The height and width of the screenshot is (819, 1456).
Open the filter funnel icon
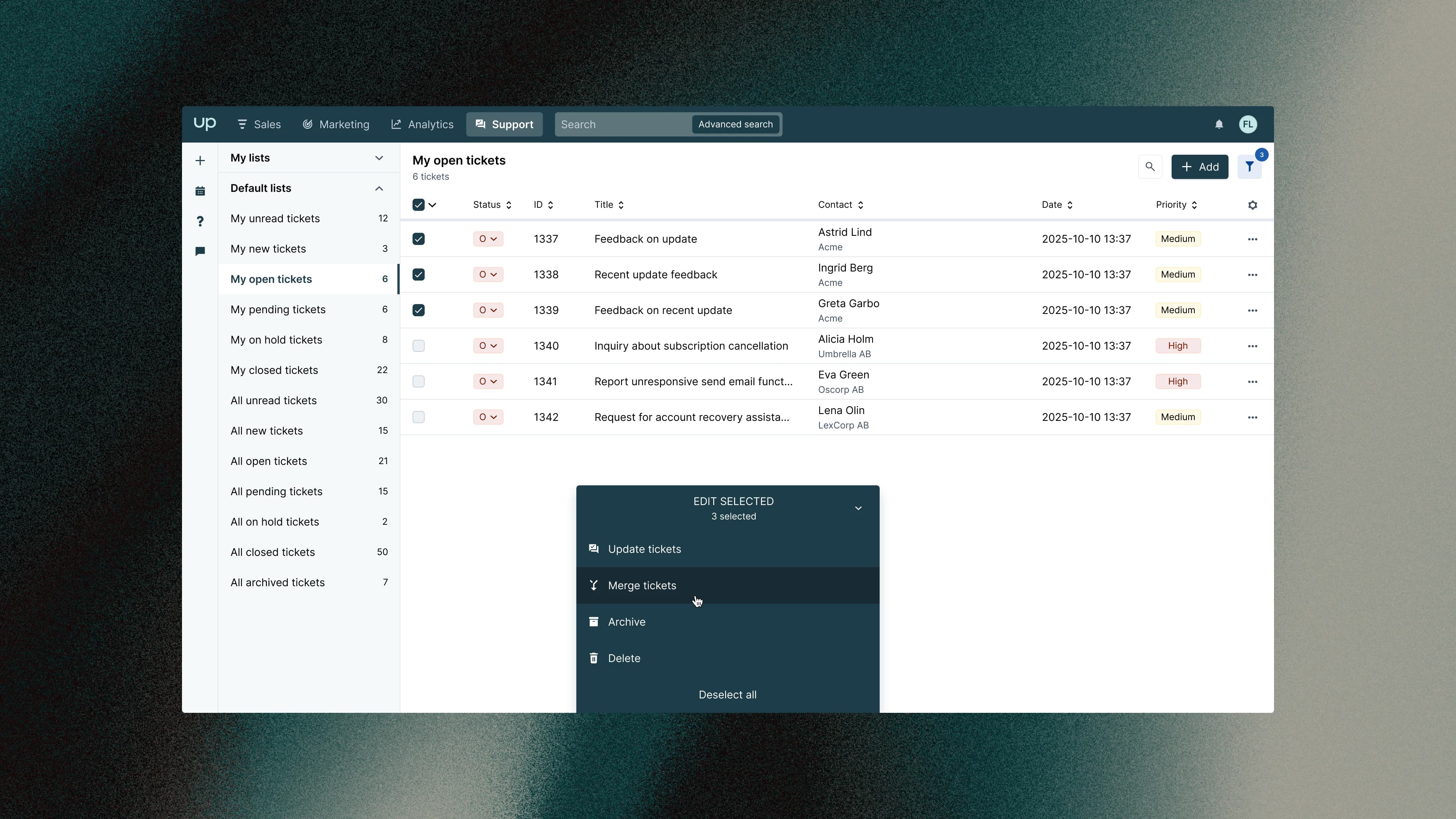pyautogui.click(x=1249, y=167)
